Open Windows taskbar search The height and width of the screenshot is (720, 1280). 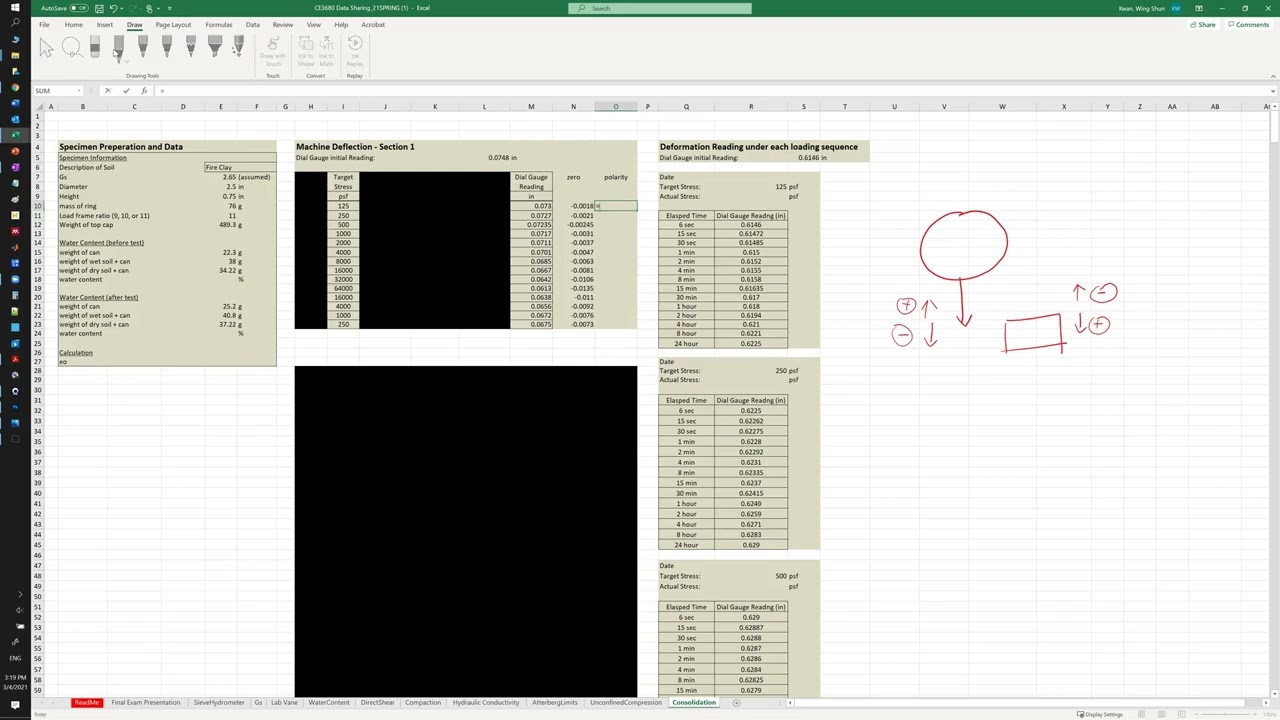click(15, 22)
